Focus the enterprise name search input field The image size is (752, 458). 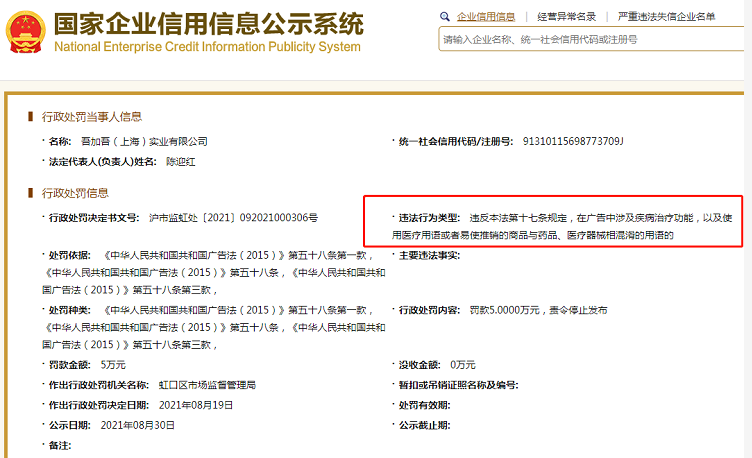(x=591, y=39)
